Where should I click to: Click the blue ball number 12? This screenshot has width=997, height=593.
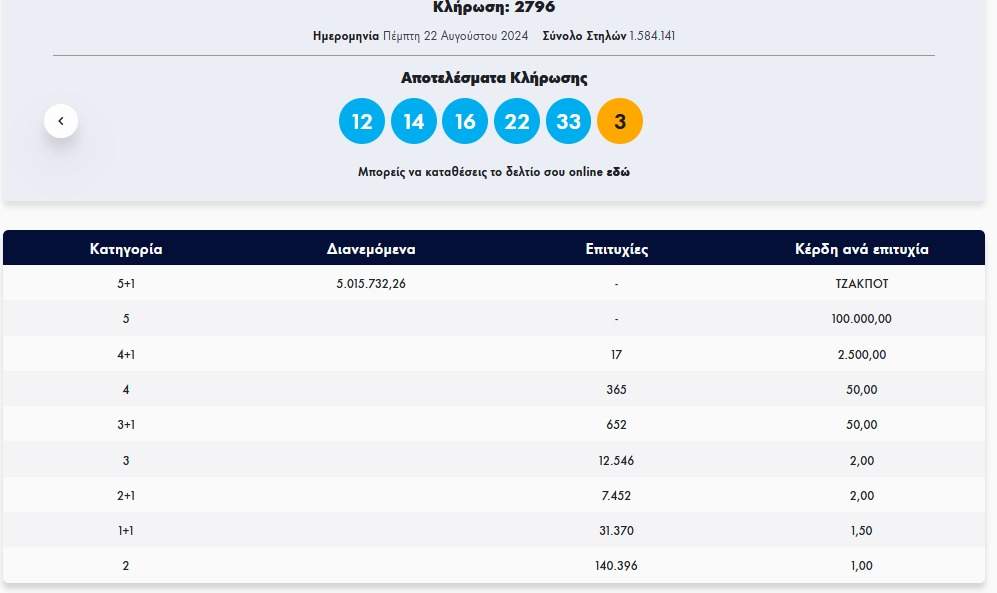click(362, 122)
